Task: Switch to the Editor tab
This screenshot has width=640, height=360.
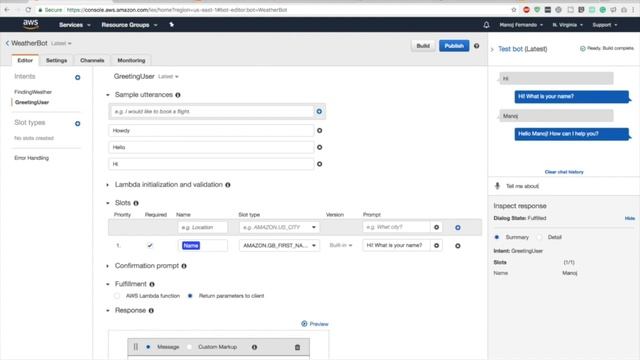Action: [x=25, y=60]
